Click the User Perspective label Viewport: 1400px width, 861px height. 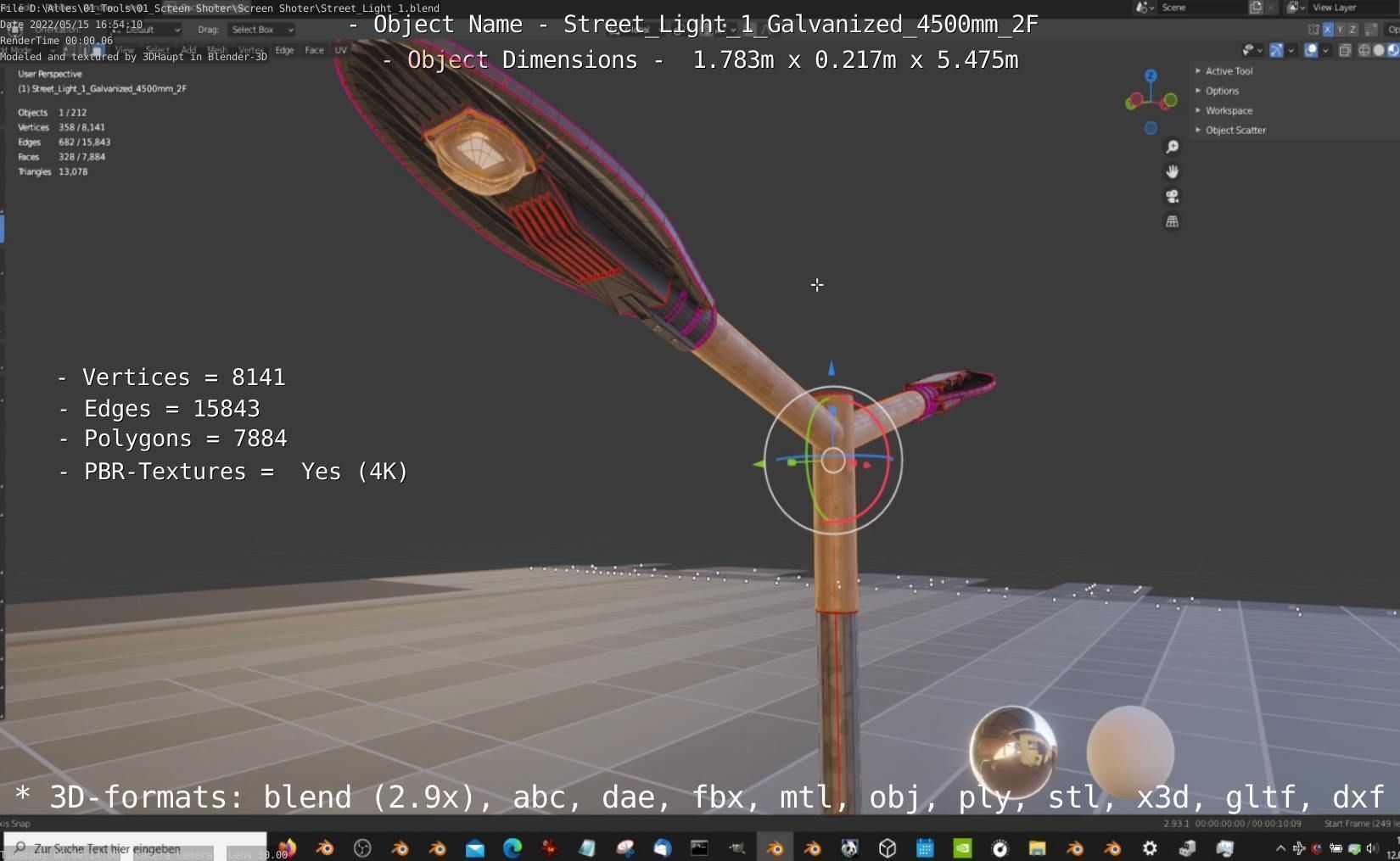click(50, 74)
